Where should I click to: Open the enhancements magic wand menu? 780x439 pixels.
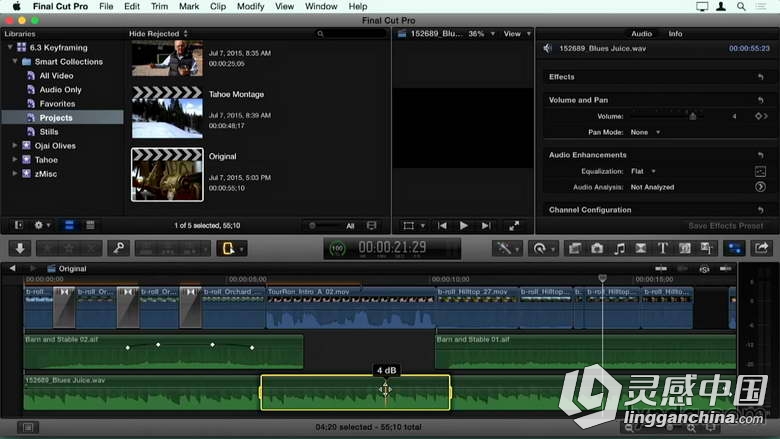pos(507,248)
